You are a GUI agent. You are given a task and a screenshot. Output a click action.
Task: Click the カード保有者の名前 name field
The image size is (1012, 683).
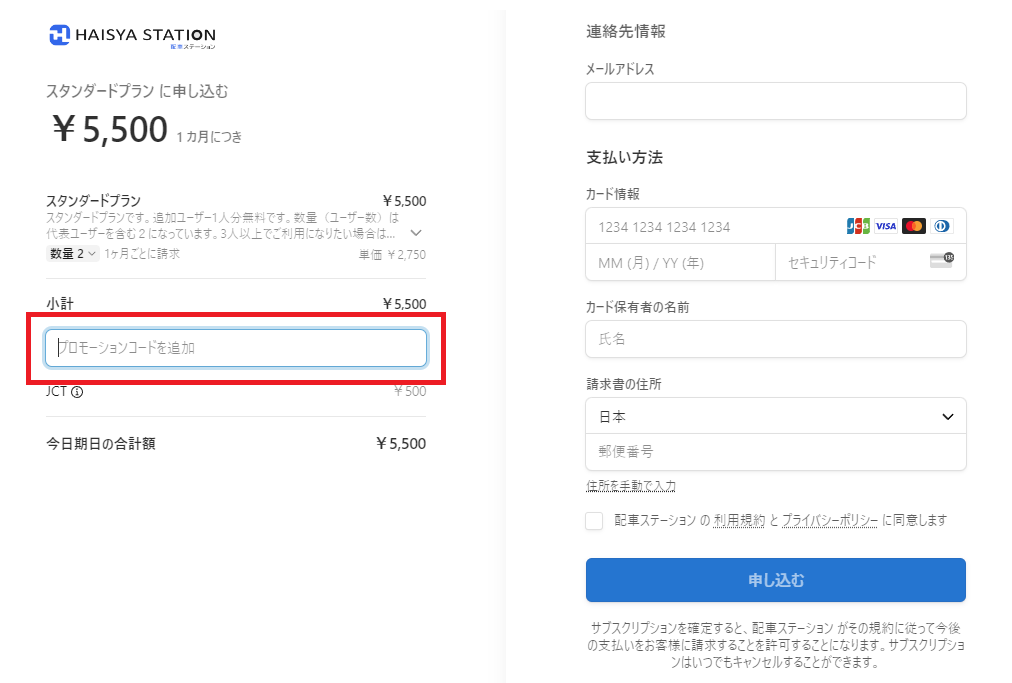pyautogui.click(x=775, y=339)
